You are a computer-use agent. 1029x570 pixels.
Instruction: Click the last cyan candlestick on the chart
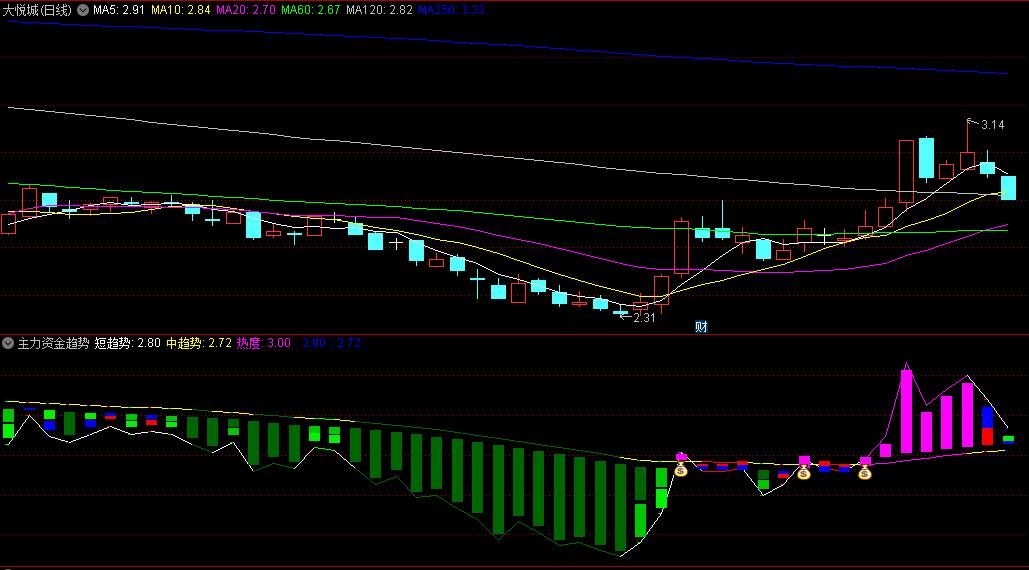1008,188
